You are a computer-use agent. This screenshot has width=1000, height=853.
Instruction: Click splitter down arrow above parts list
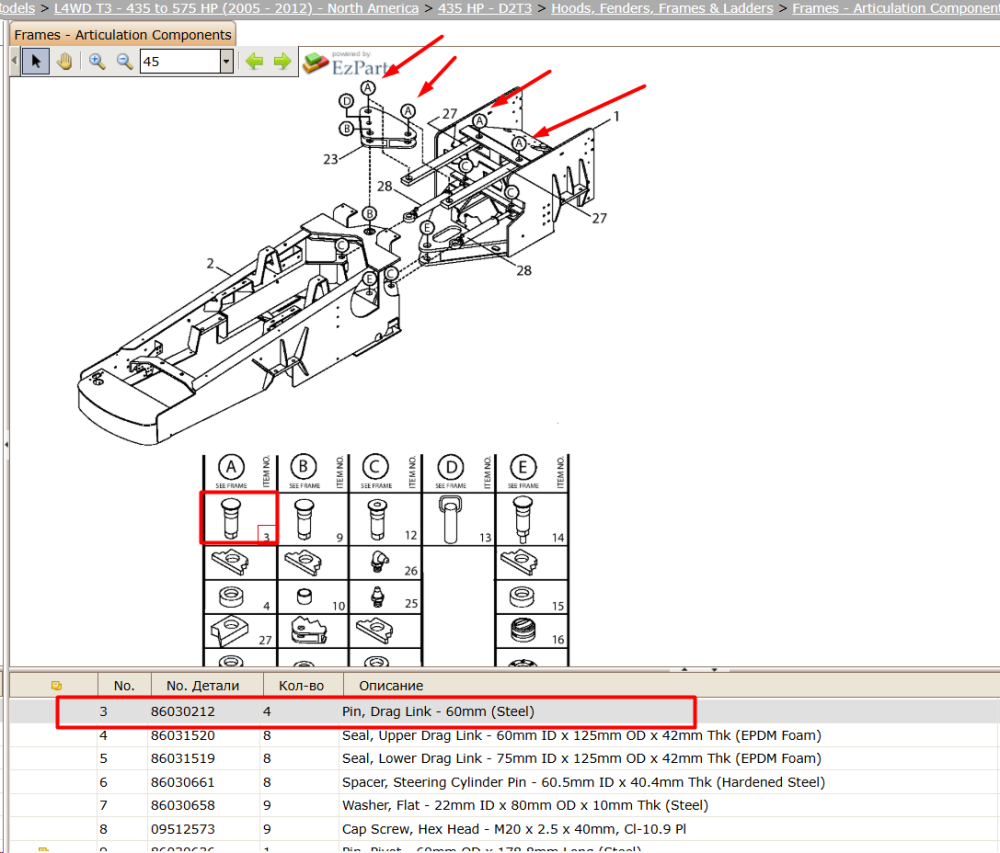(x=714, y=669)
